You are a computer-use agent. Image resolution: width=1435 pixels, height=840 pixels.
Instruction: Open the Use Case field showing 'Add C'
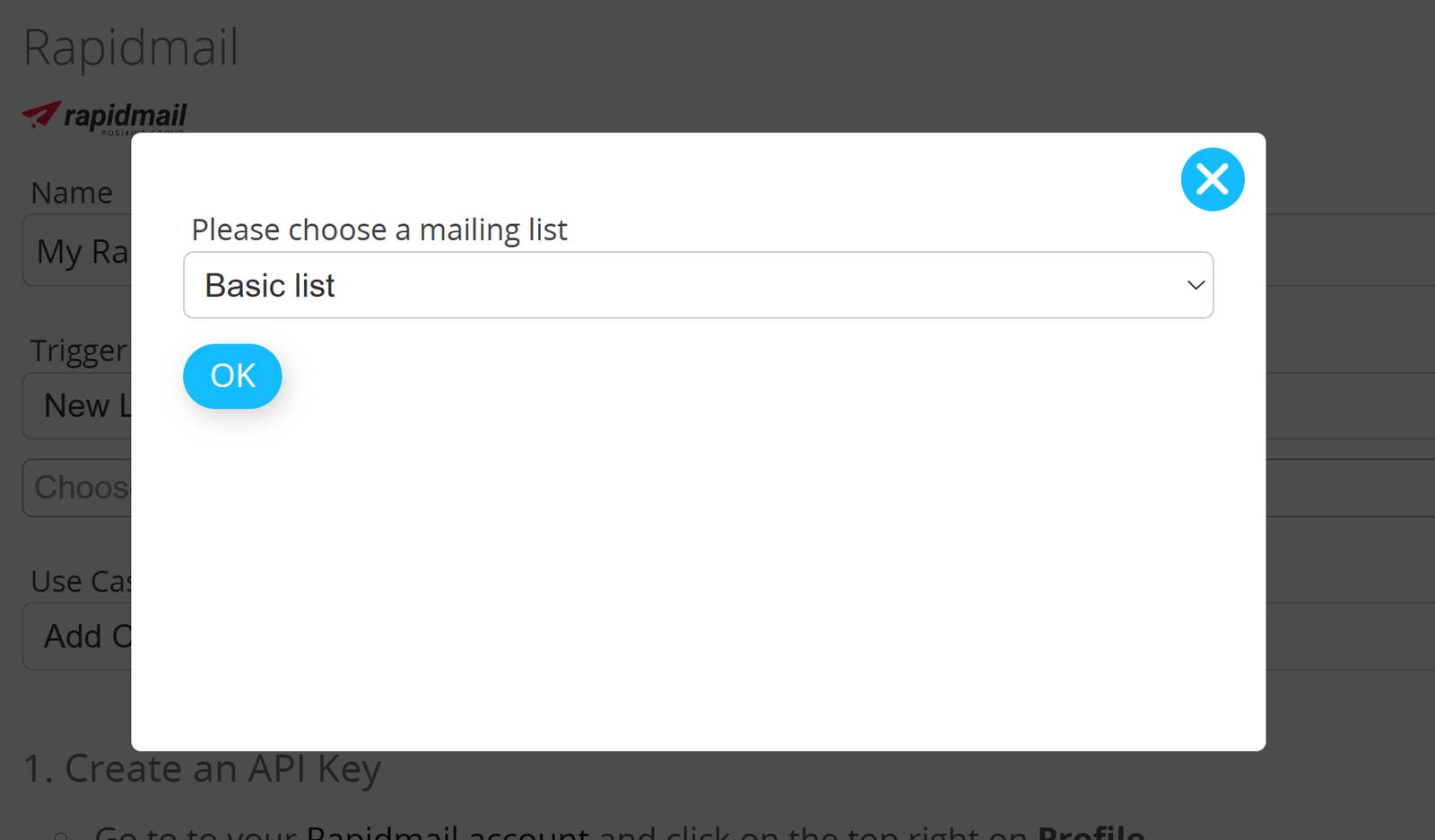77,636
